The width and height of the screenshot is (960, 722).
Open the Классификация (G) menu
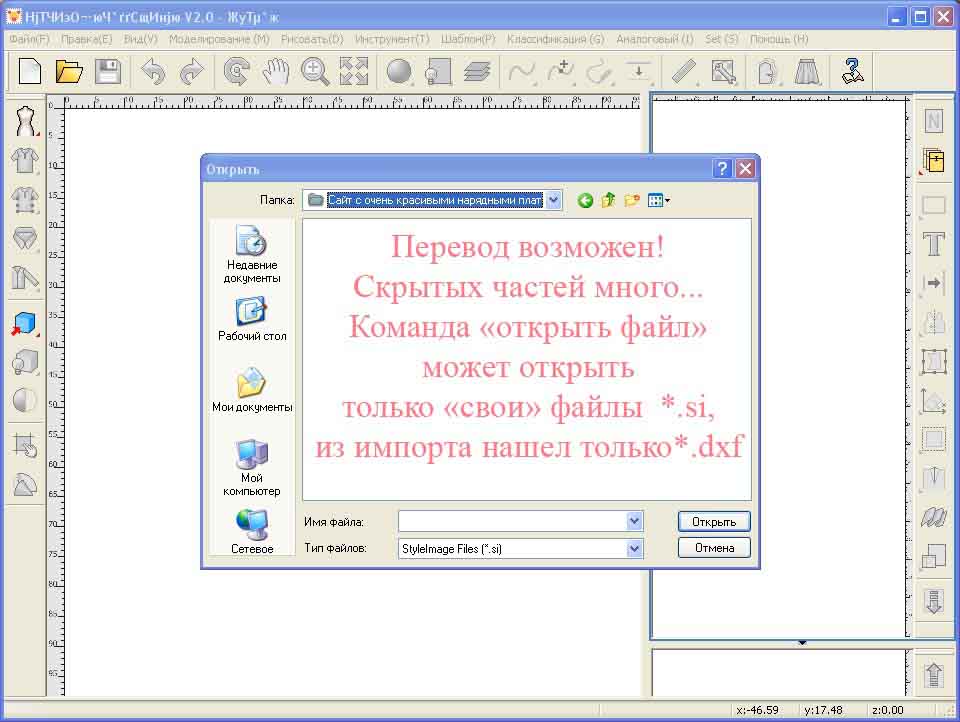555,39
